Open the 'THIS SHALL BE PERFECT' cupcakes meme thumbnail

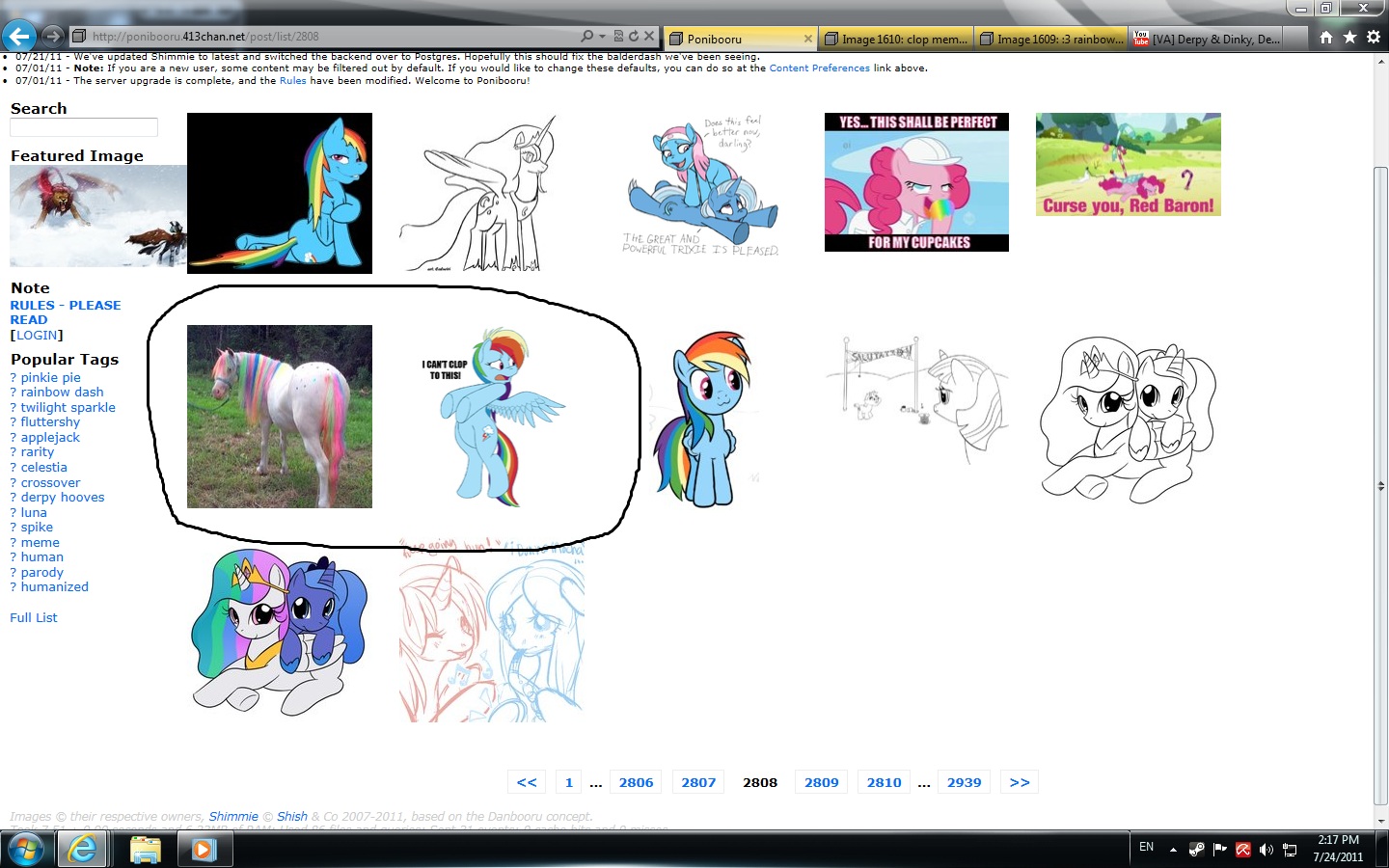pos(916,182)
